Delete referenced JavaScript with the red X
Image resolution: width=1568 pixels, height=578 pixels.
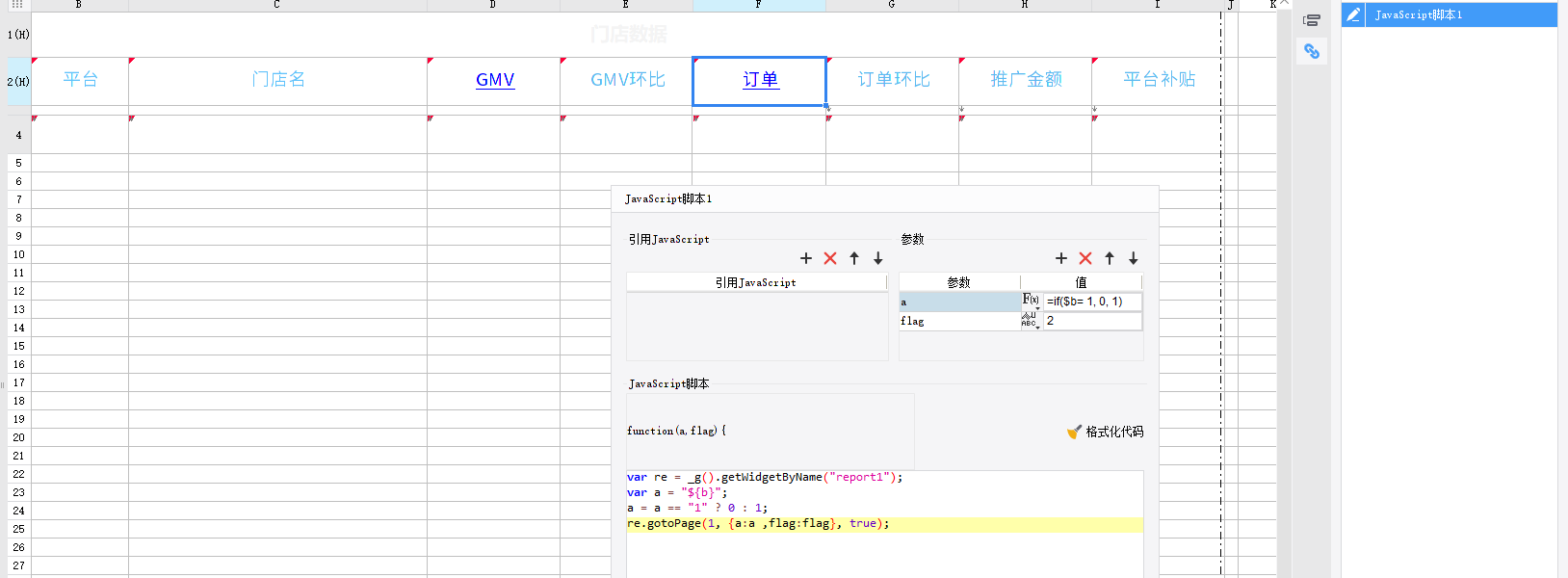point(830,258)
